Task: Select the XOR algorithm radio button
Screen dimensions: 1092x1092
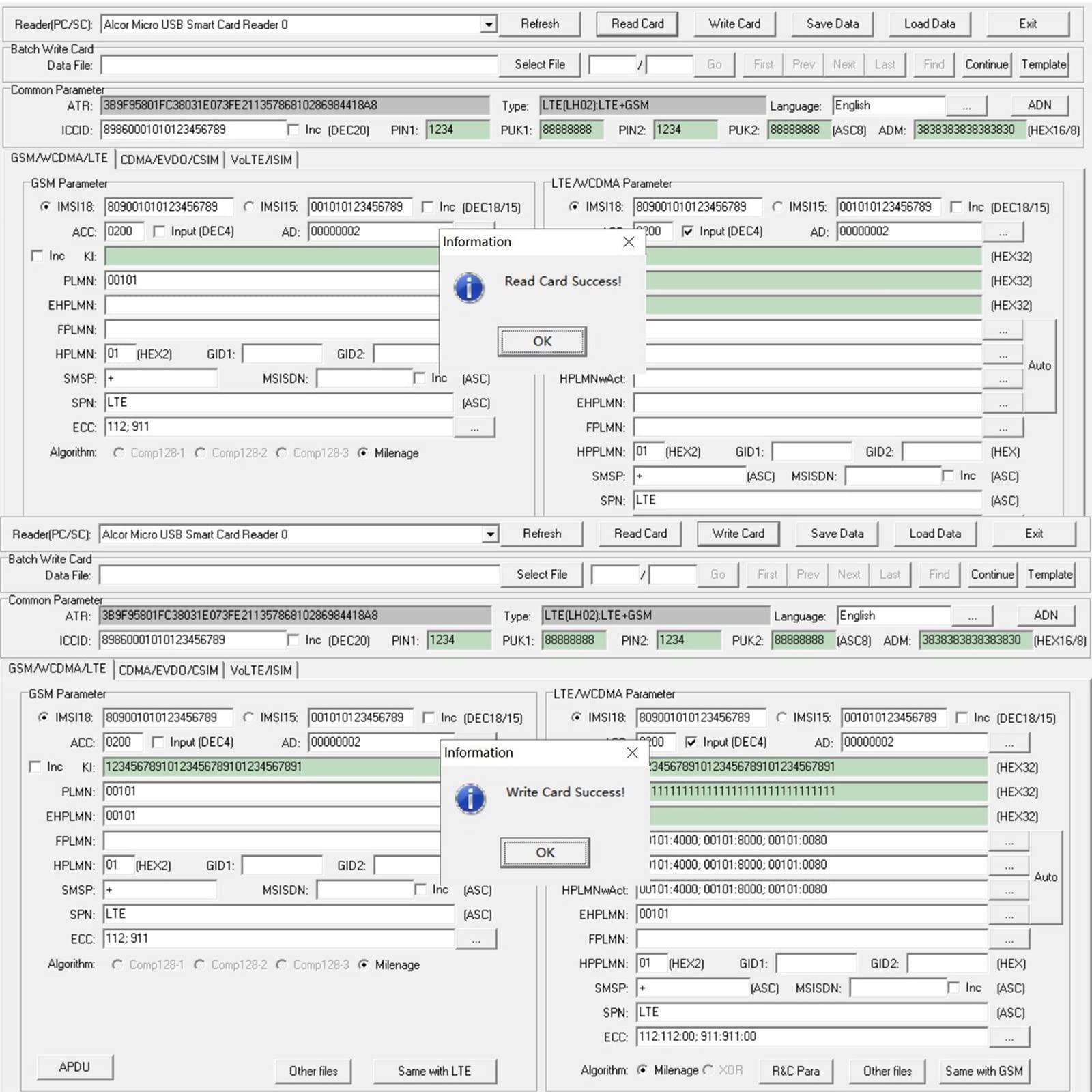Action: (x=708, y=1070)
